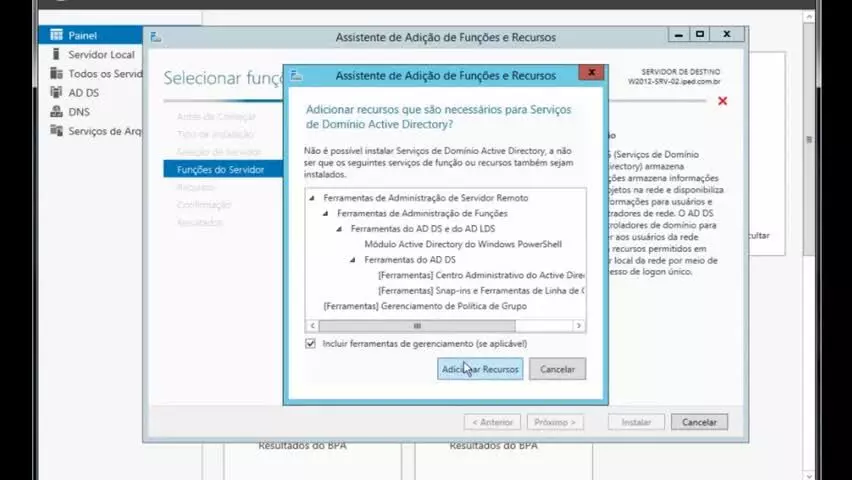Screen dimensions: 852x480
Task: Collapse Ferramentas do AD DS e do AD LDS
Action: coord(340,229)
